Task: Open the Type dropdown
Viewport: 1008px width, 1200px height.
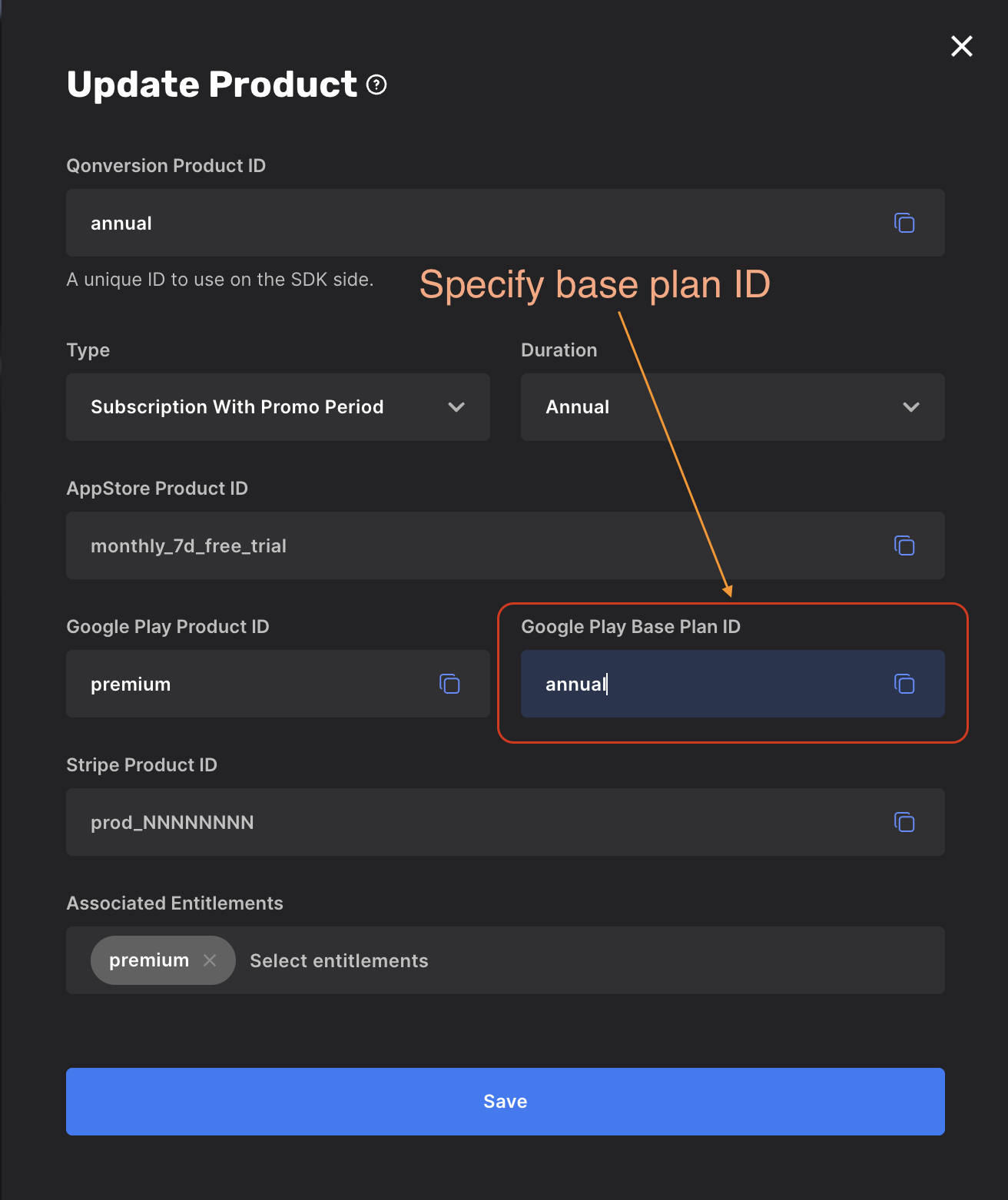Action: 278,407
